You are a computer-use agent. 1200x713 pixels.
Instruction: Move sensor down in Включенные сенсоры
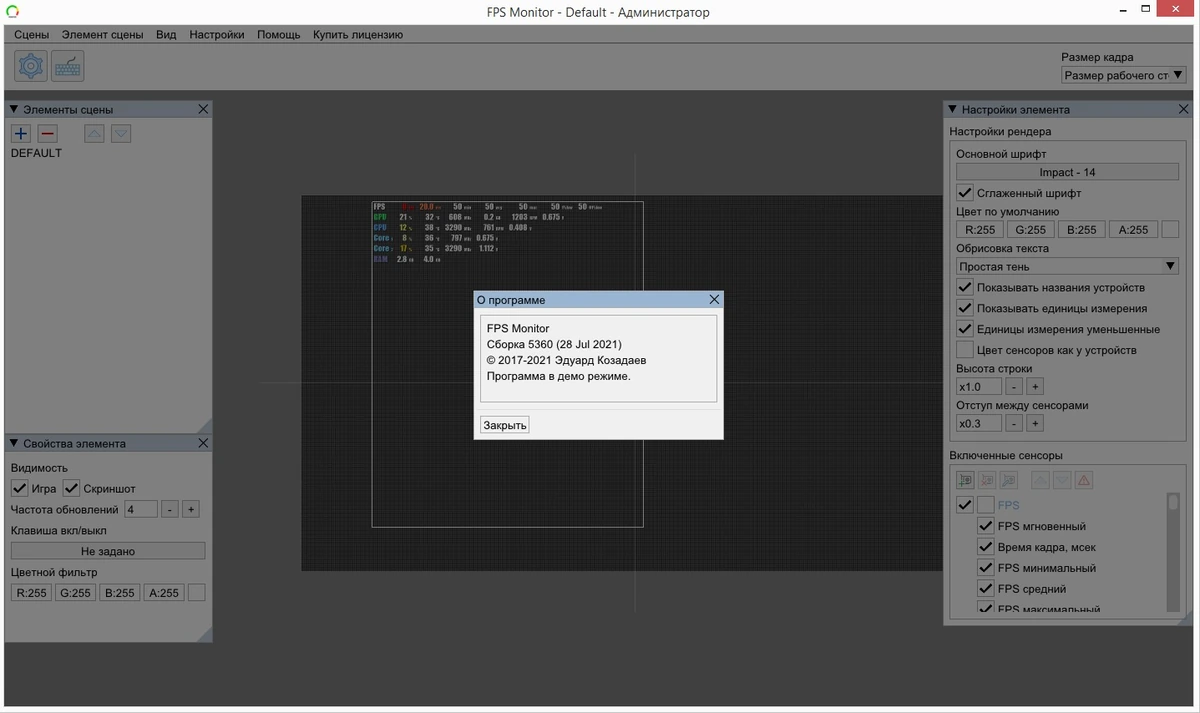point(1062,481)
